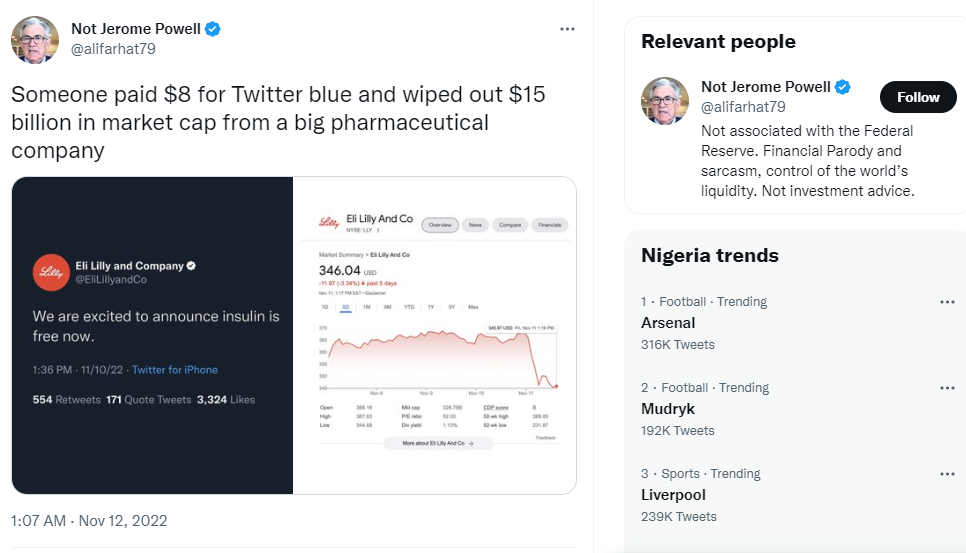Click the verified badge in Relevant people
The height and width of the screenshot is (553, 966).
click(843, 87)
